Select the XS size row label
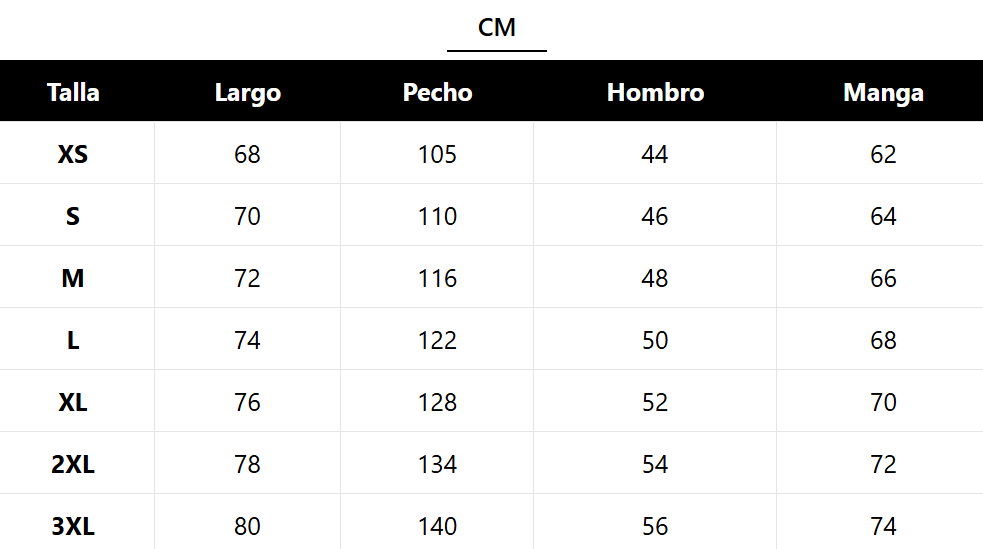983x549 pixels. coord(73,155)
